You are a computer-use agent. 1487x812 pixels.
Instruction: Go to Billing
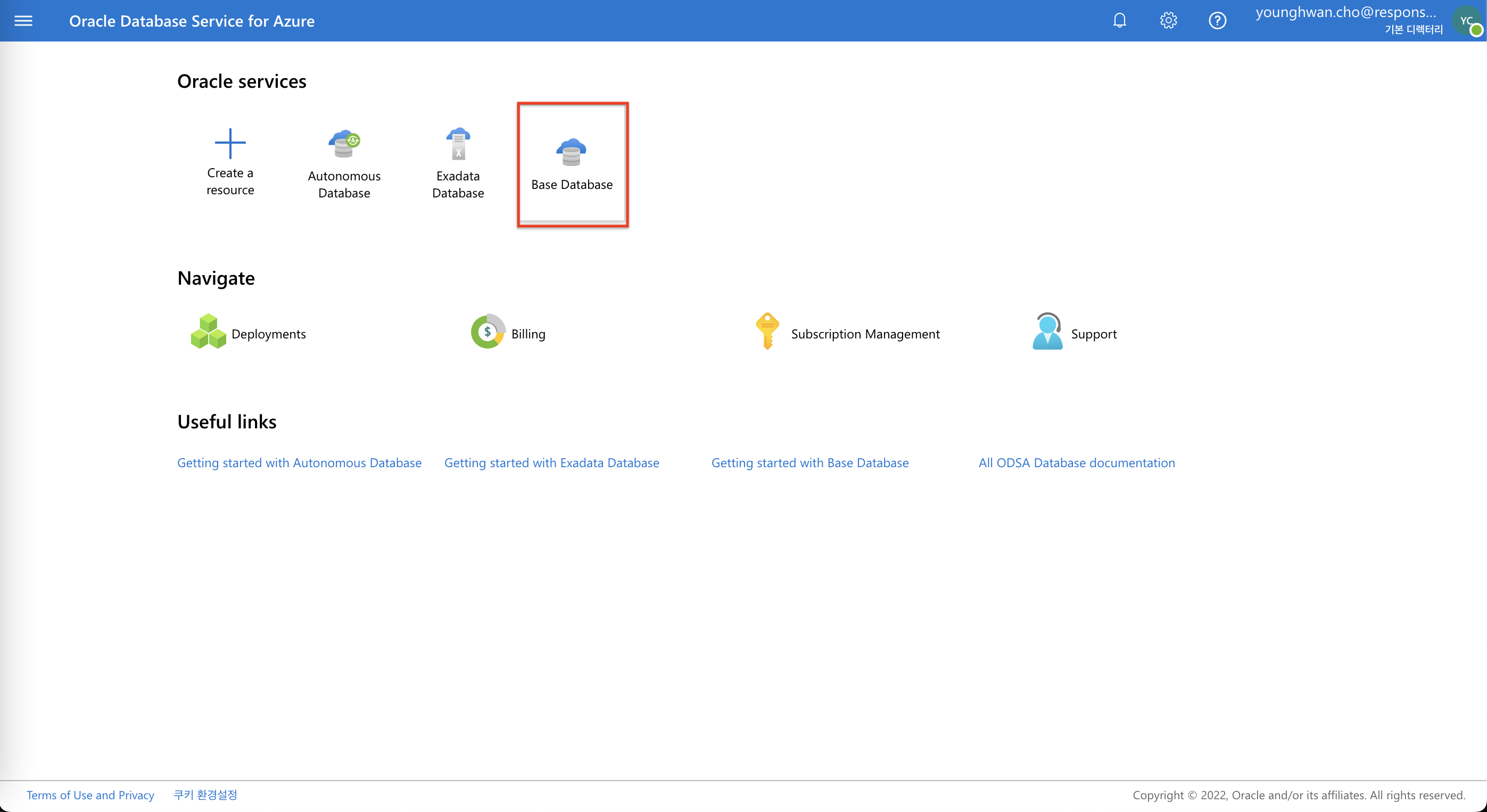[x=528, y=334]
